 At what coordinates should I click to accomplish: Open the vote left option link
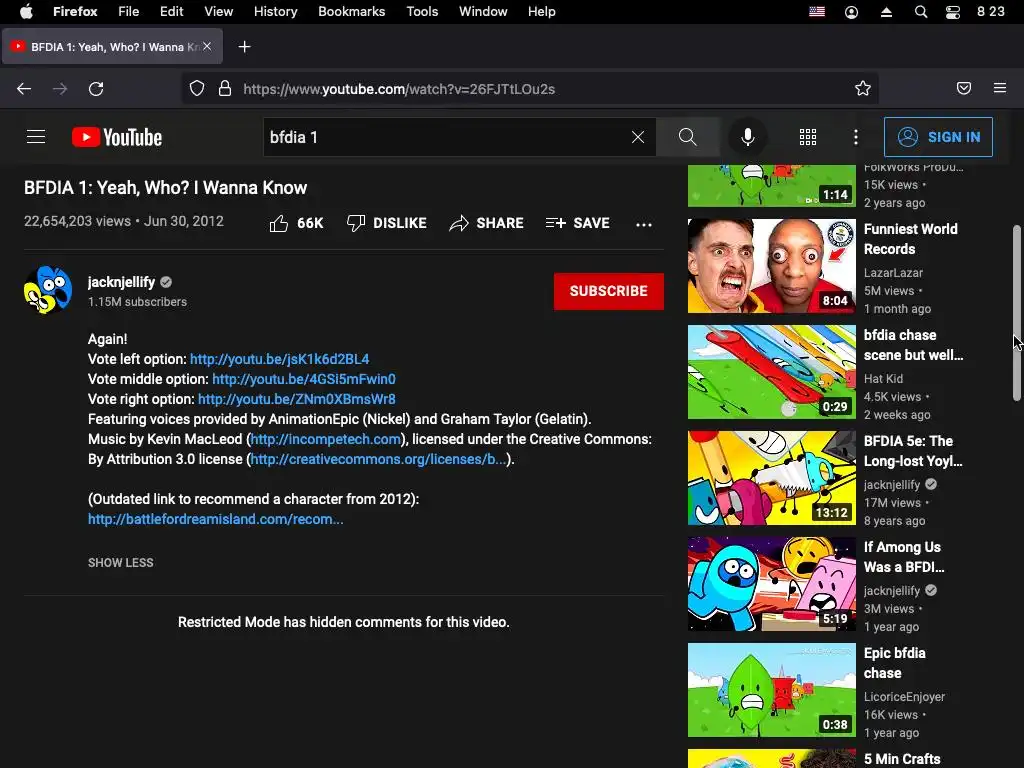280,359
